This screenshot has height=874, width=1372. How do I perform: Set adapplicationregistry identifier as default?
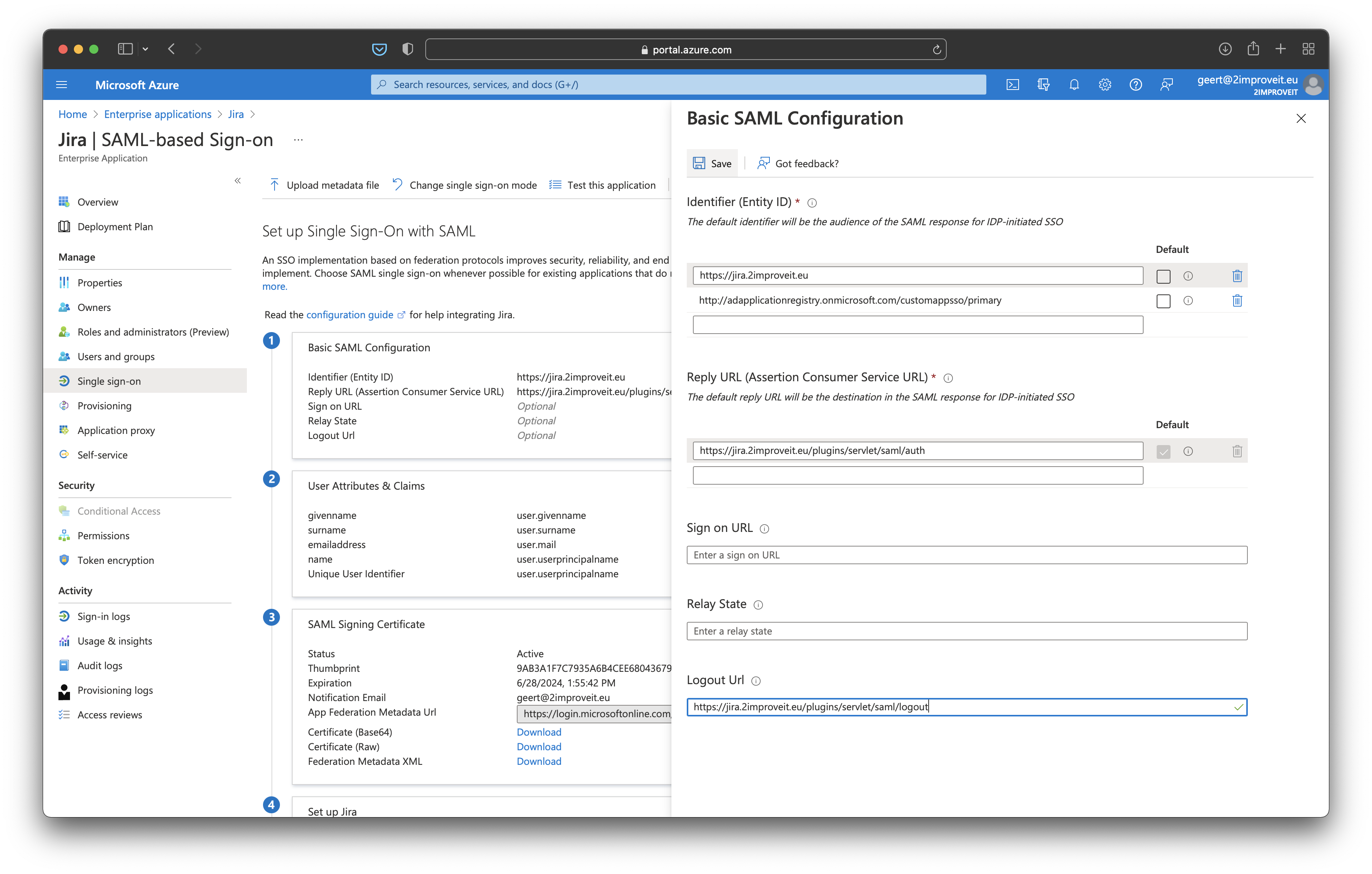pyautogui.click(x=1164, y=301)
